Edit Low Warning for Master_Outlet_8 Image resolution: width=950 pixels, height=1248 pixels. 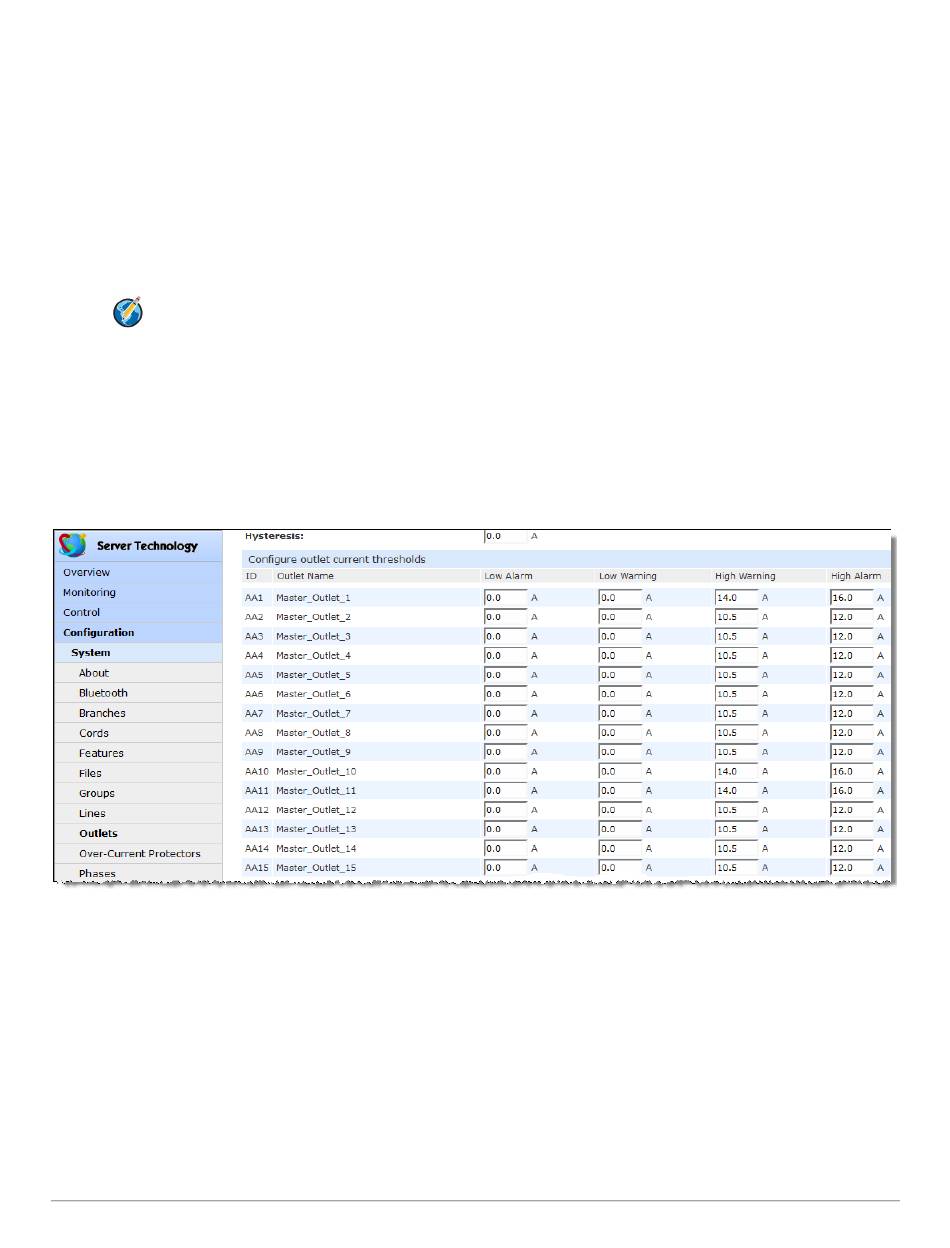click(620, 733)
